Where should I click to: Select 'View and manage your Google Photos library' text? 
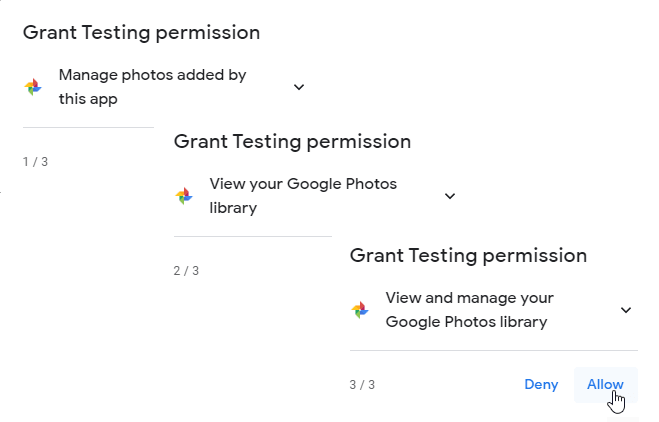tap(469, 310)
